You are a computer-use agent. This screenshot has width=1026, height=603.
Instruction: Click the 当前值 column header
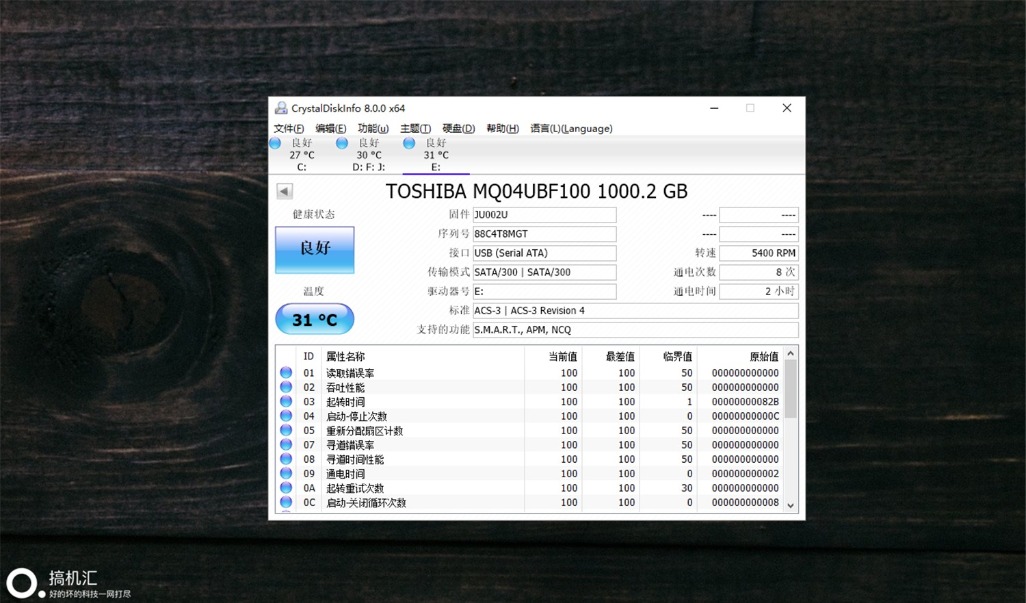(553, 356)
